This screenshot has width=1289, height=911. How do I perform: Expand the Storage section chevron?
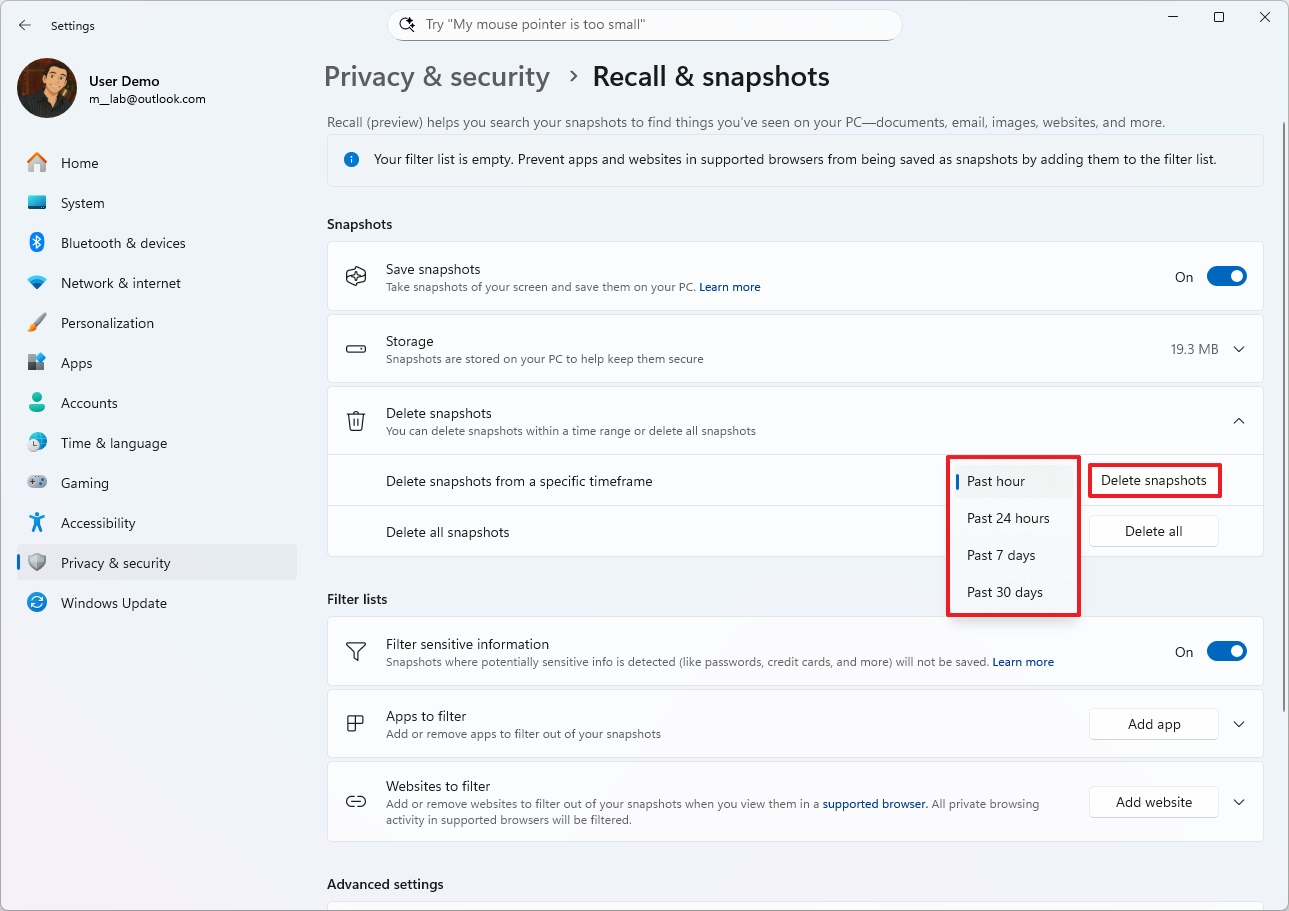point(1239,349)
